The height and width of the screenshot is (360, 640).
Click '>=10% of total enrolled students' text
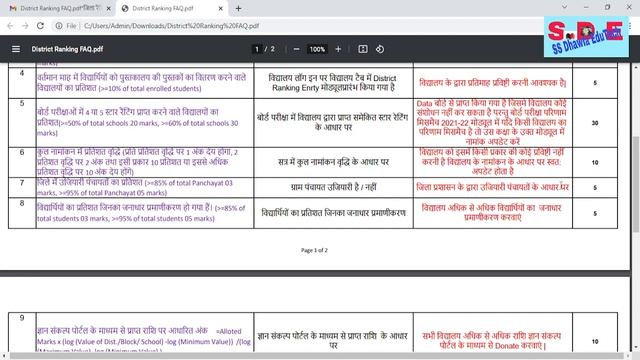(x=150, y=89)
